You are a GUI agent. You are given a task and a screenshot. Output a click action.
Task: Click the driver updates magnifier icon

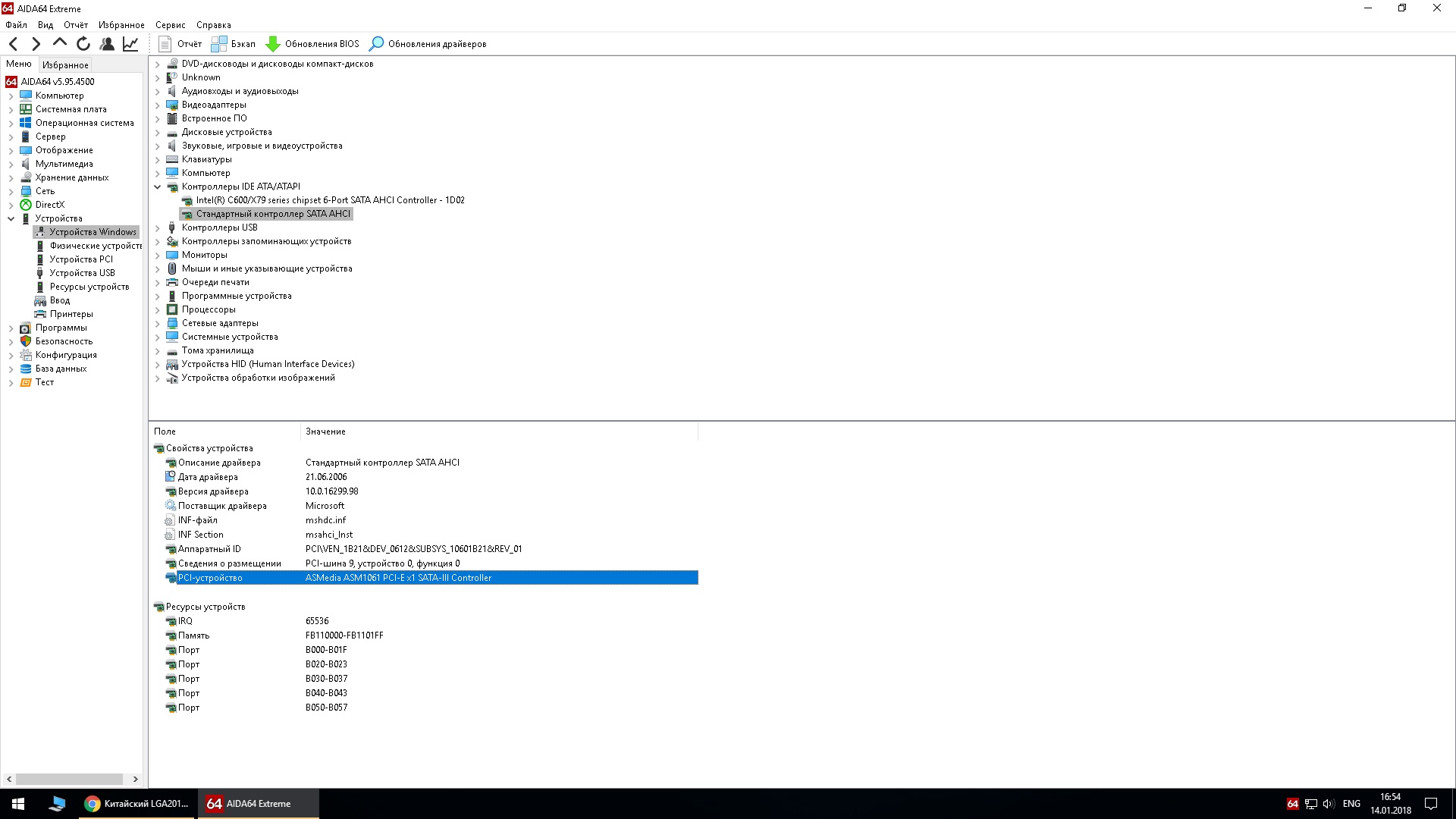point(376,44)
